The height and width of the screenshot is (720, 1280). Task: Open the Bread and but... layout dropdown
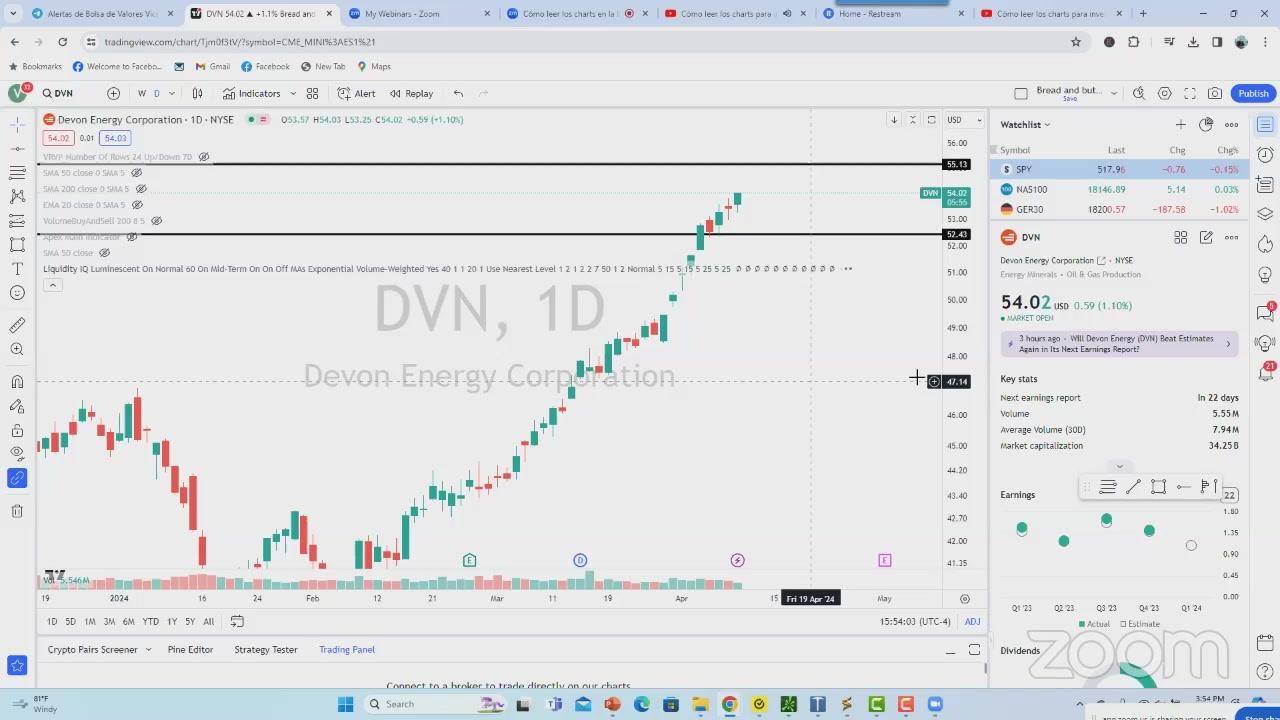click(x=1113, y=93)
